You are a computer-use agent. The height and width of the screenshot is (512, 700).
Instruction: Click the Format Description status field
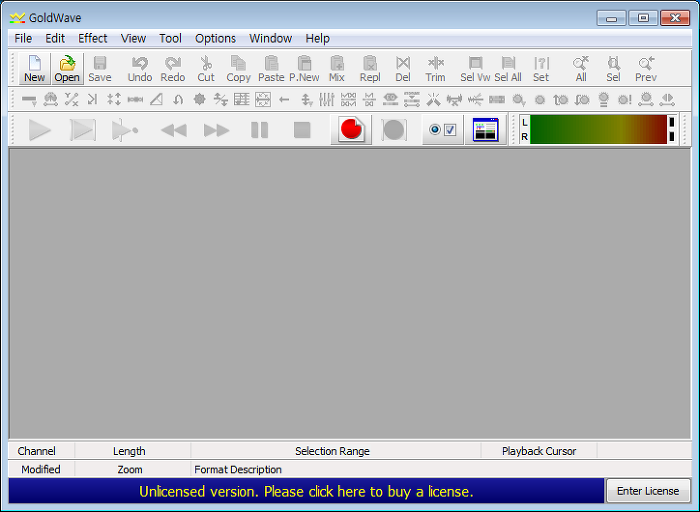441,469
